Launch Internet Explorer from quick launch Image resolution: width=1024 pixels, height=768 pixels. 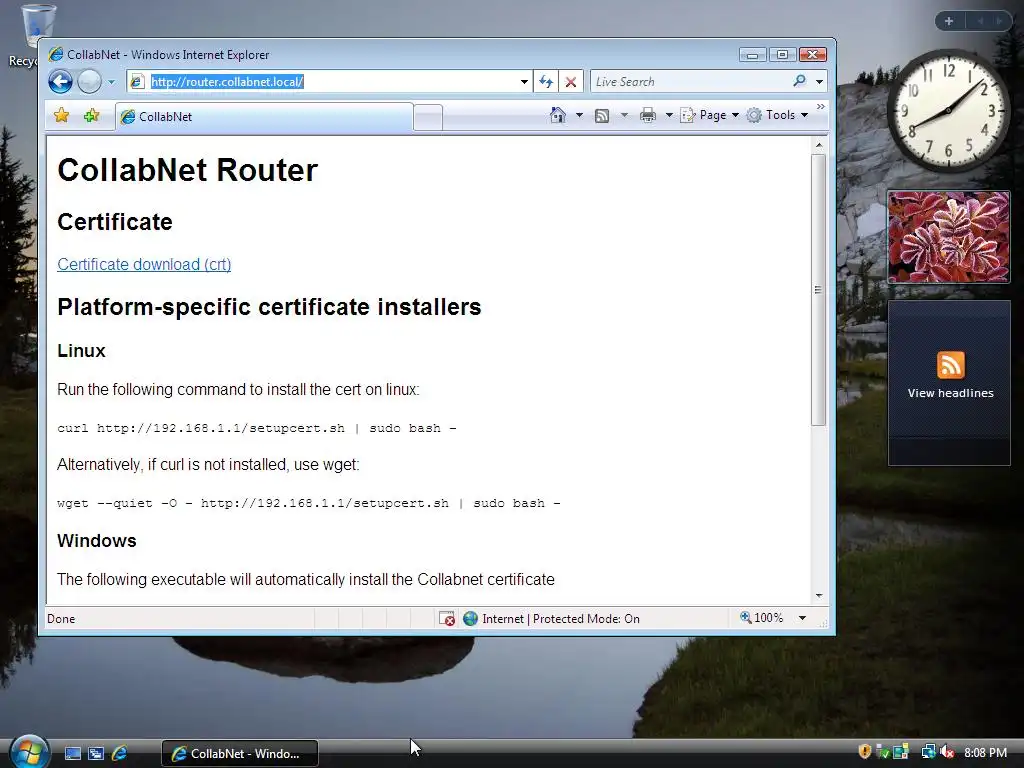[x=120, y=754]
